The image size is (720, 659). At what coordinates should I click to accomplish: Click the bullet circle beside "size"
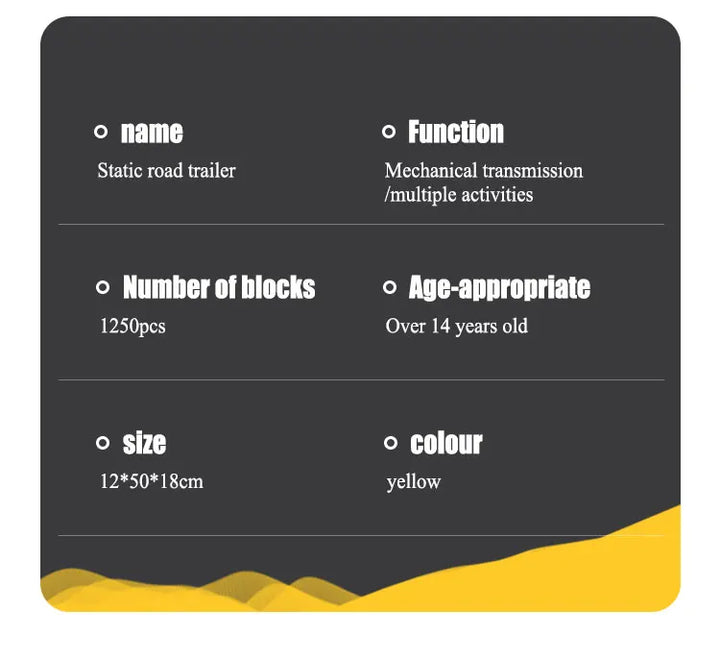tap(102, 443)
